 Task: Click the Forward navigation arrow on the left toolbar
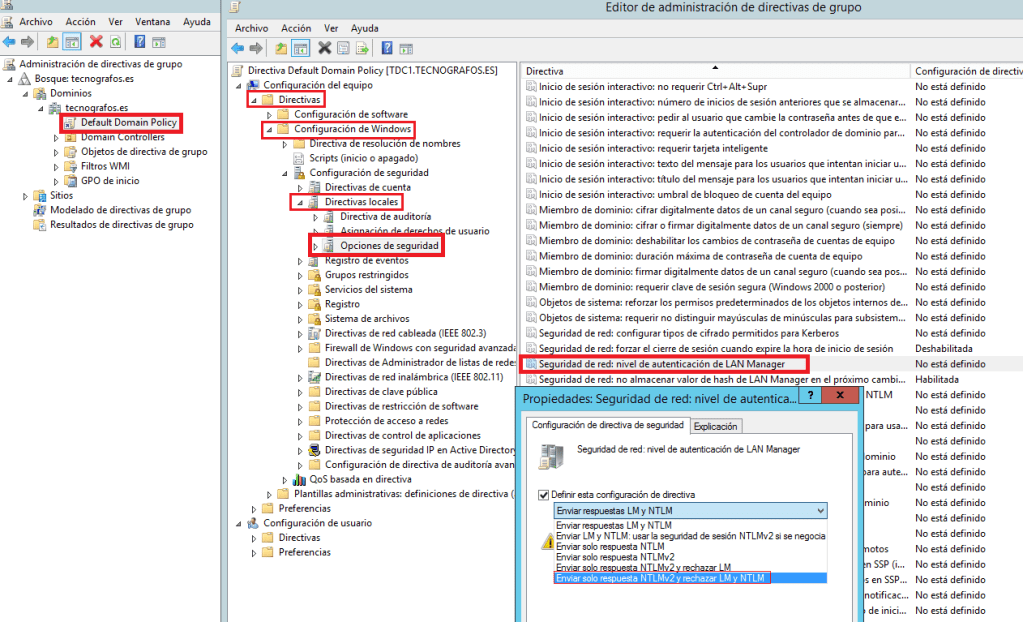28,41
